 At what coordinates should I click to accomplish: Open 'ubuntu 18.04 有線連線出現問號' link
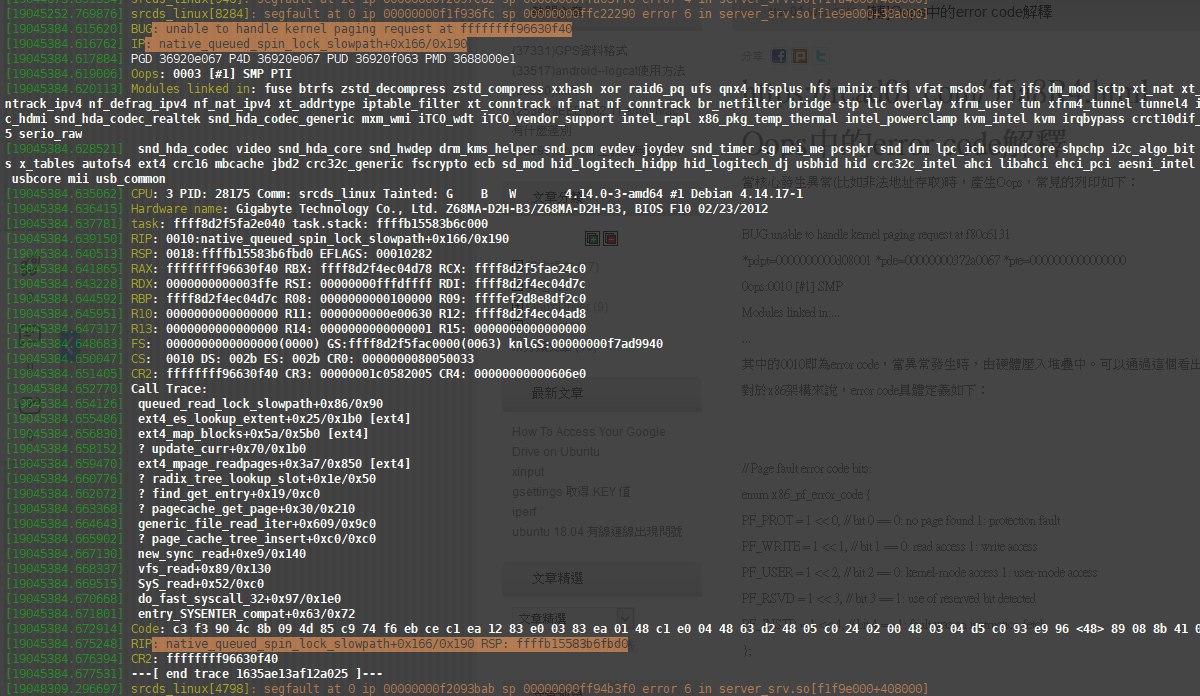598,531
